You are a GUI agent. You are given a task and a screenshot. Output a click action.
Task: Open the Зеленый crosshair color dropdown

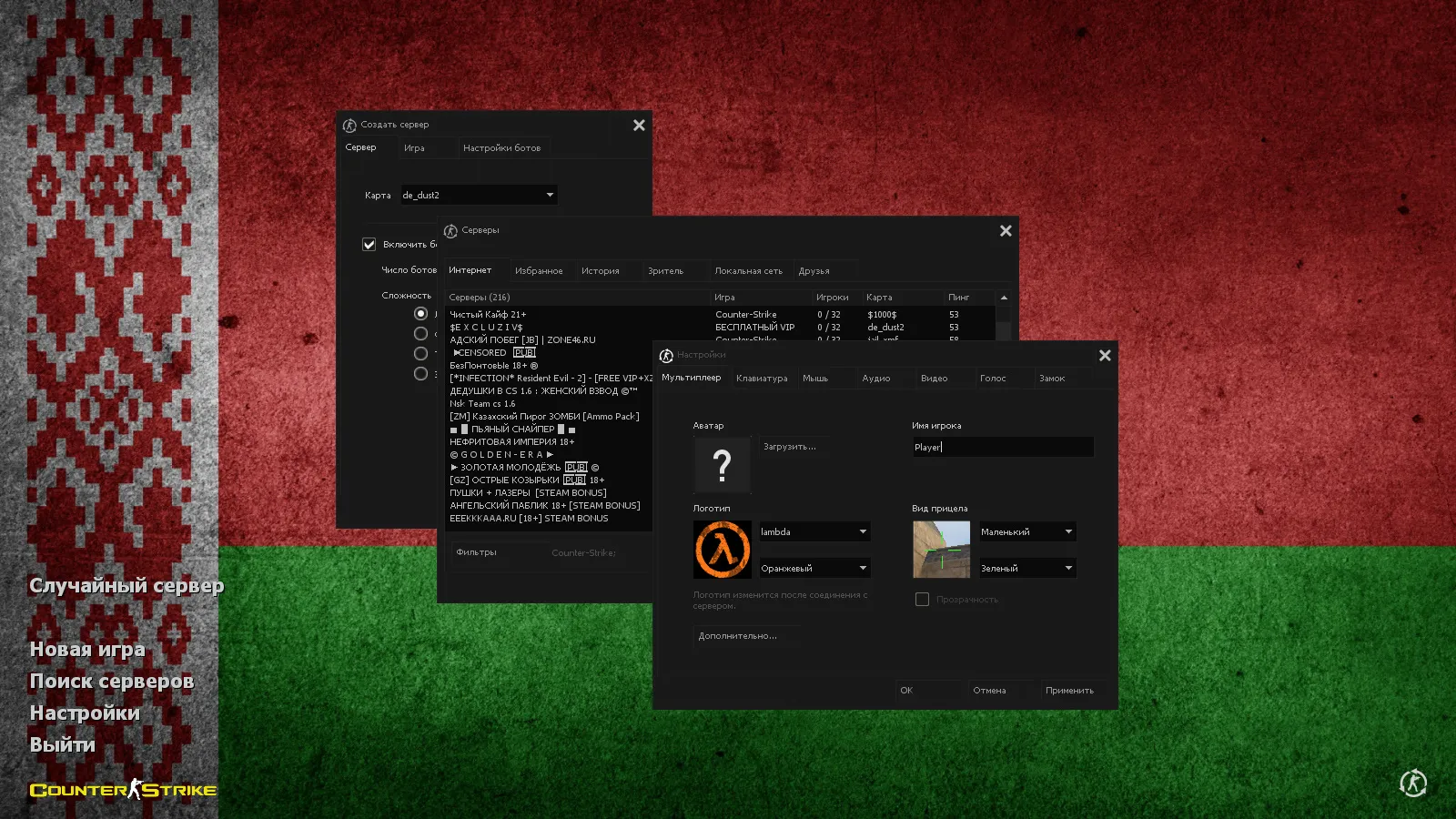tap(1026, 569)
